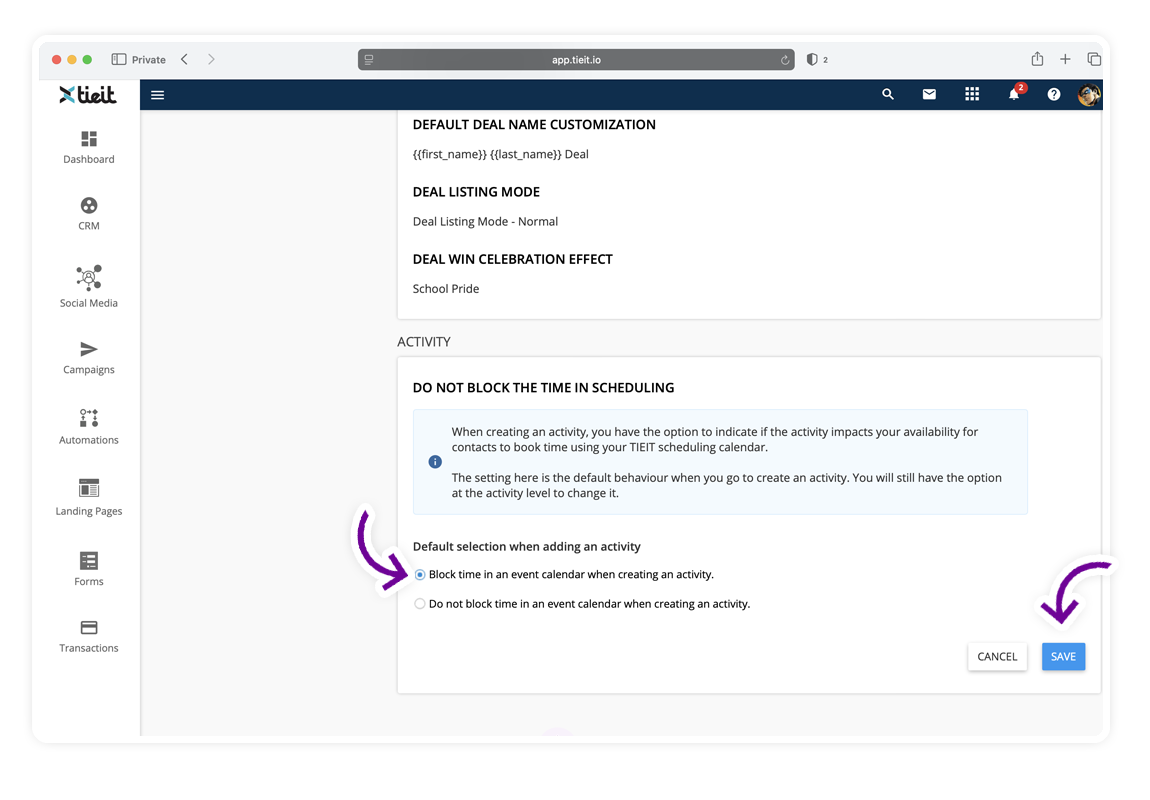Click 'DO NOT BLOCK THE TIME IN SCHEDULING' heading
Image resolution: width=1150 pixels, height=800 pixels.
(543, 388)
